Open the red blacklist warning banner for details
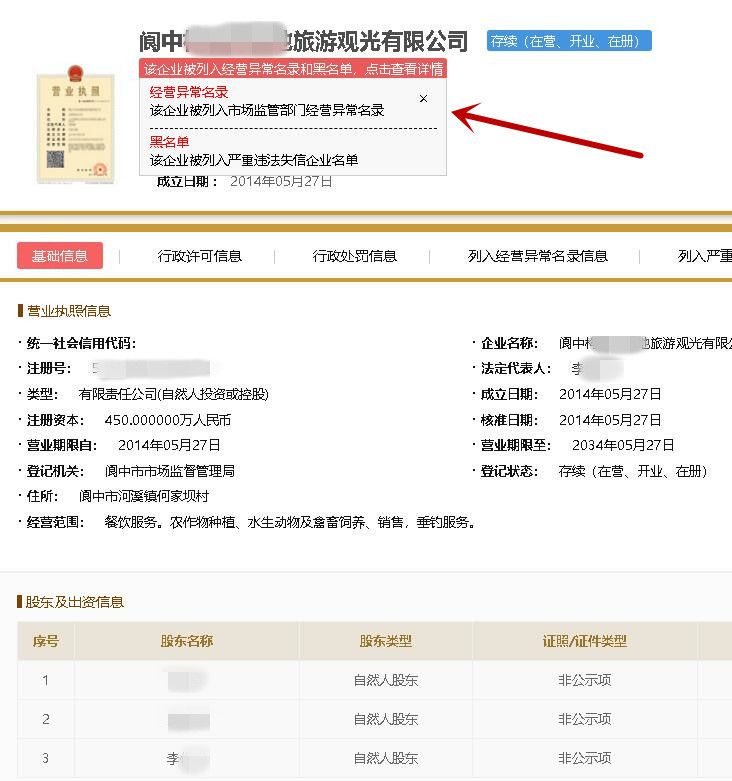 point(293,70)
